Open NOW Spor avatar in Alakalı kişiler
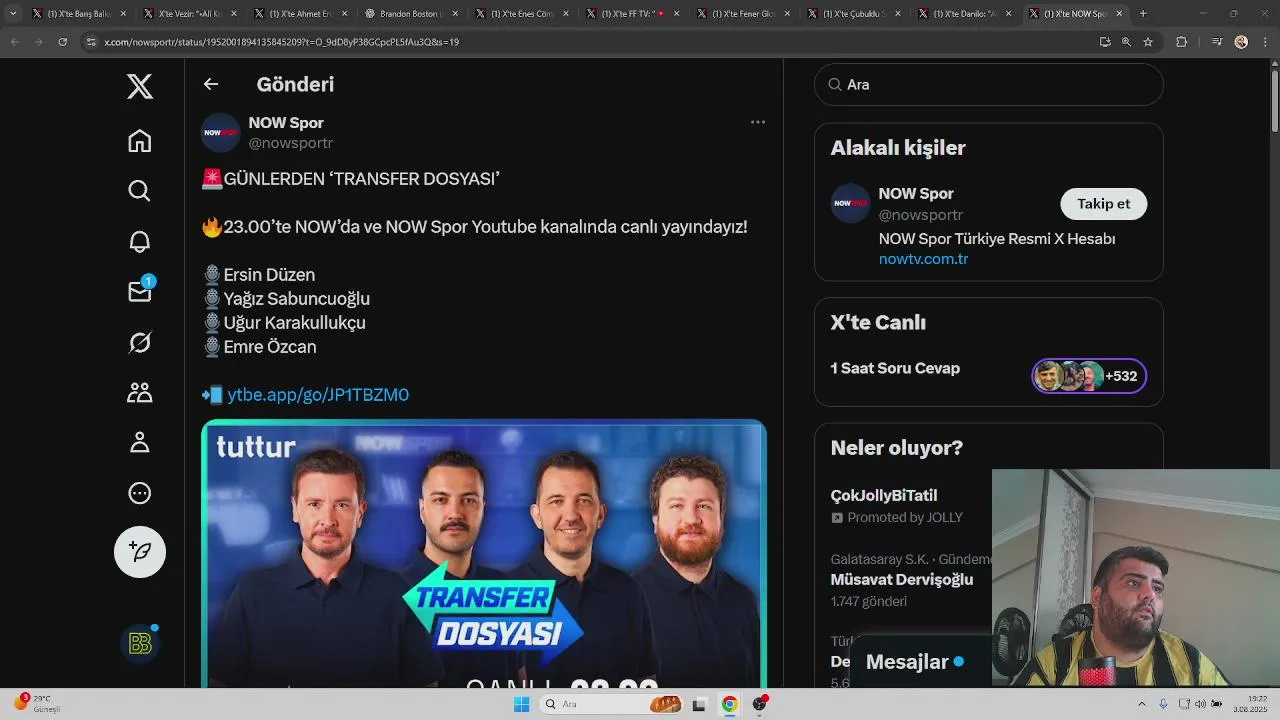This screenshot has width=1280, height=720. tap(851, 203)
